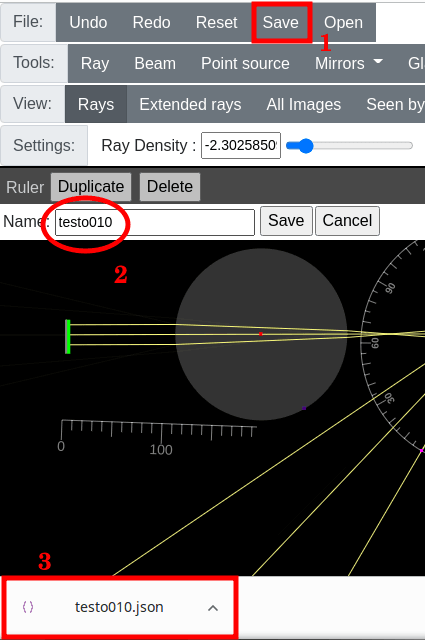Select the Point source tool
The height and width of the screenshot is (640, 425).
tap(245, 63)
